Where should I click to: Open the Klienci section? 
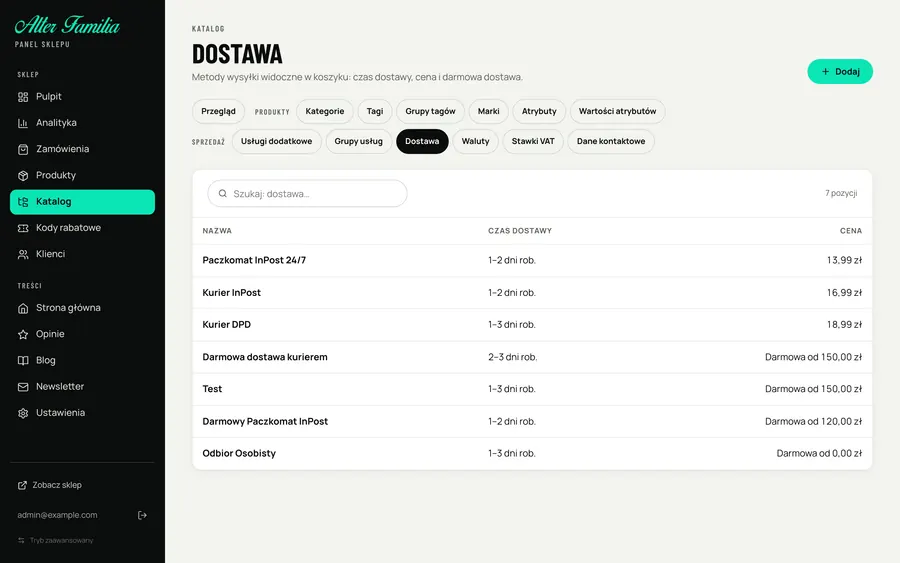[x=82, y=254]
